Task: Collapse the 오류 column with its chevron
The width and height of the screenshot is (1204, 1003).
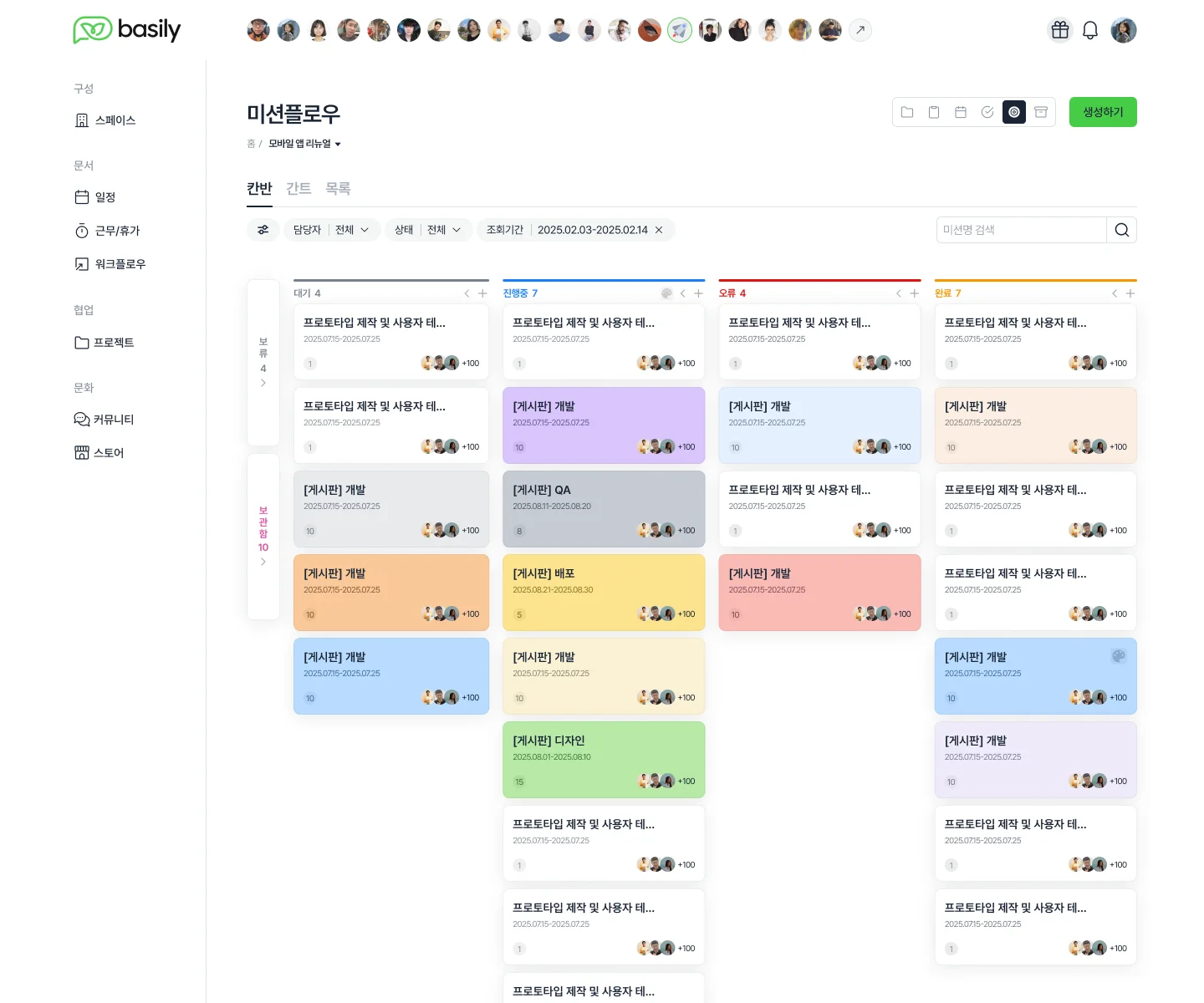Action: (898, 293)
